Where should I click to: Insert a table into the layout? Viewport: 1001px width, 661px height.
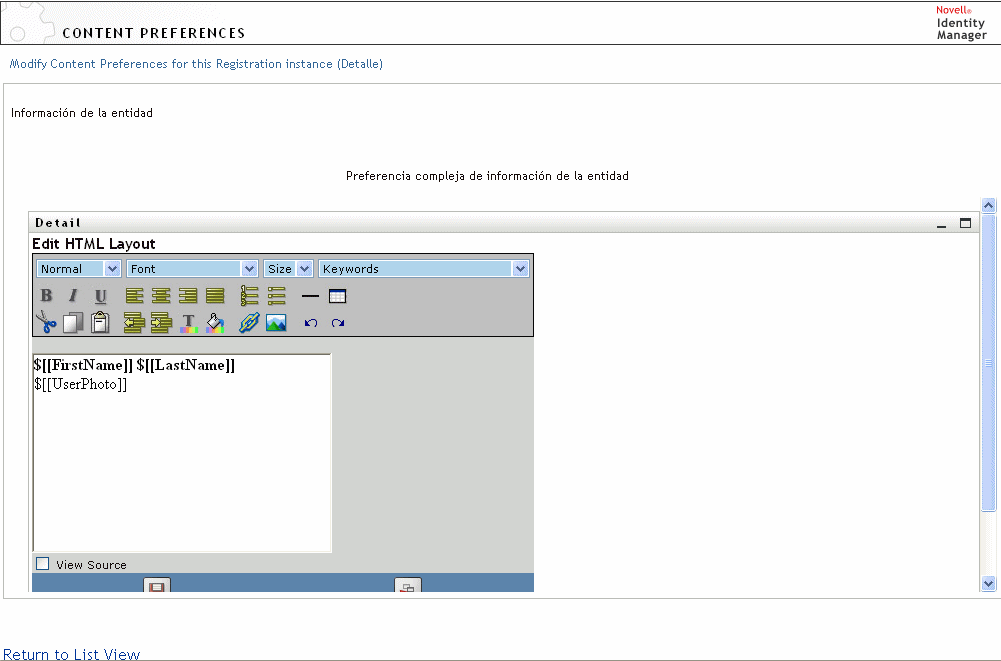pos(338,296)
